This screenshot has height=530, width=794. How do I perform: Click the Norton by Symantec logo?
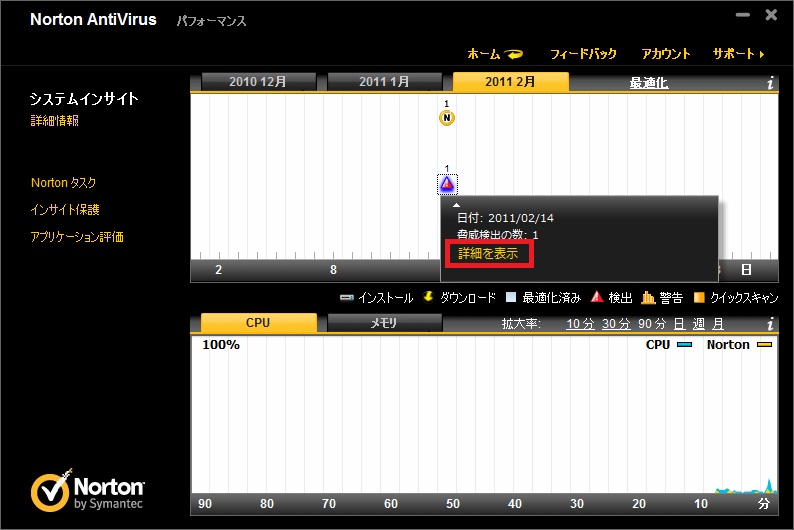(x=88, y=490)
